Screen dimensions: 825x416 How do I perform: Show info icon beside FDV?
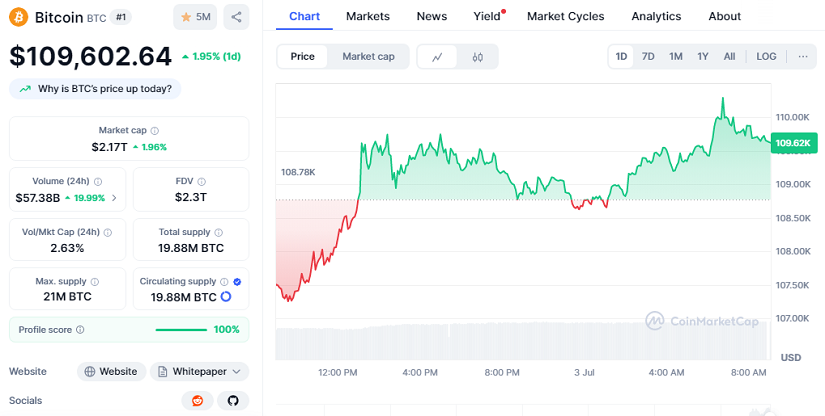[202, 181]
